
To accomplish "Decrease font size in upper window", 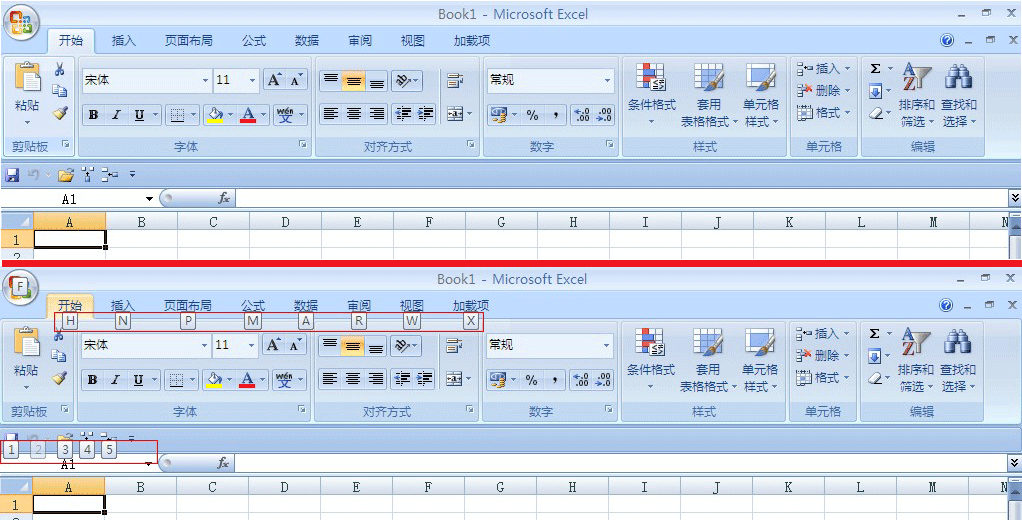I will pos(296,80).
